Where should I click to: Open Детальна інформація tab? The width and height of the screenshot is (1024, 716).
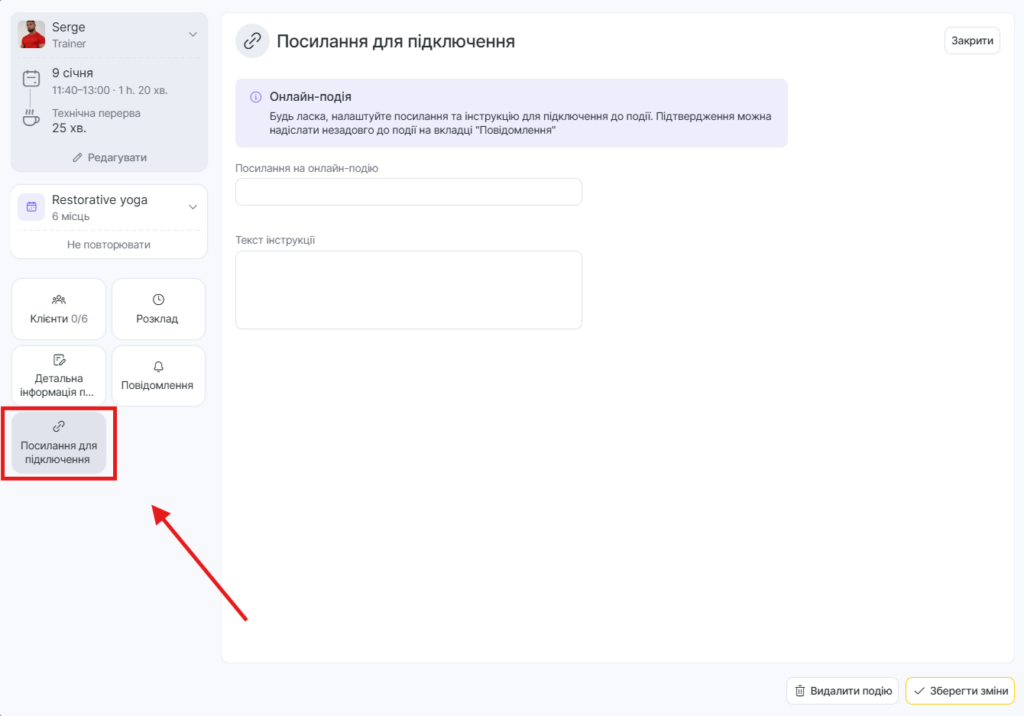coord(58,376)
